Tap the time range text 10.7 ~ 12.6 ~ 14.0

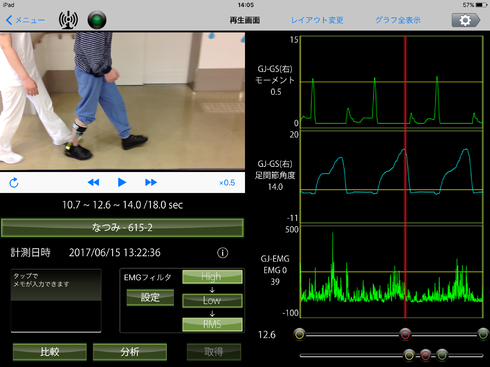[122, 205]
